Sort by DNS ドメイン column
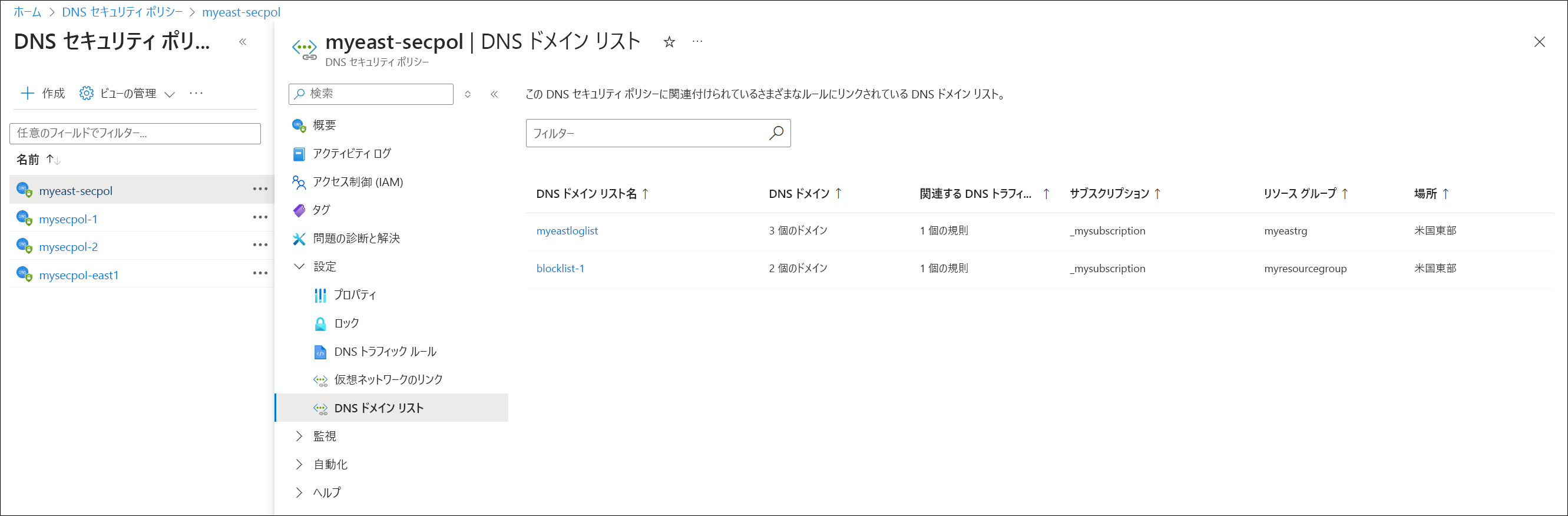This screenshot has width=1568, height=516. (x=805, y=193)
